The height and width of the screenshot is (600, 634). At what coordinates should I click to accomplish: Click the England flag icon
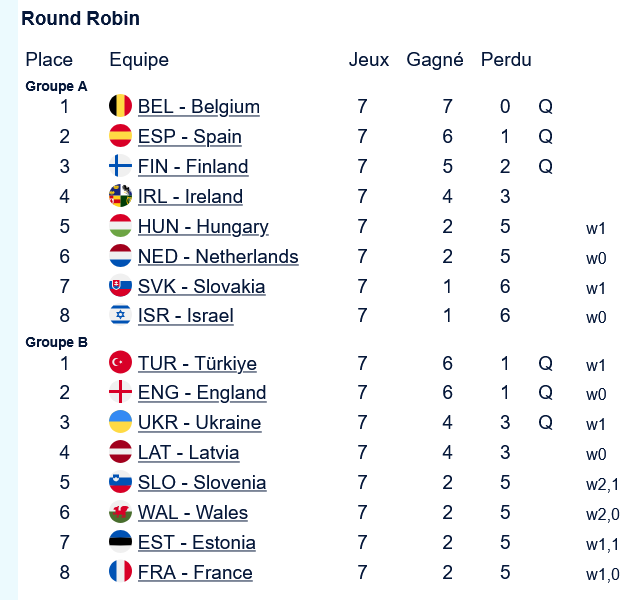click(120, 392)
